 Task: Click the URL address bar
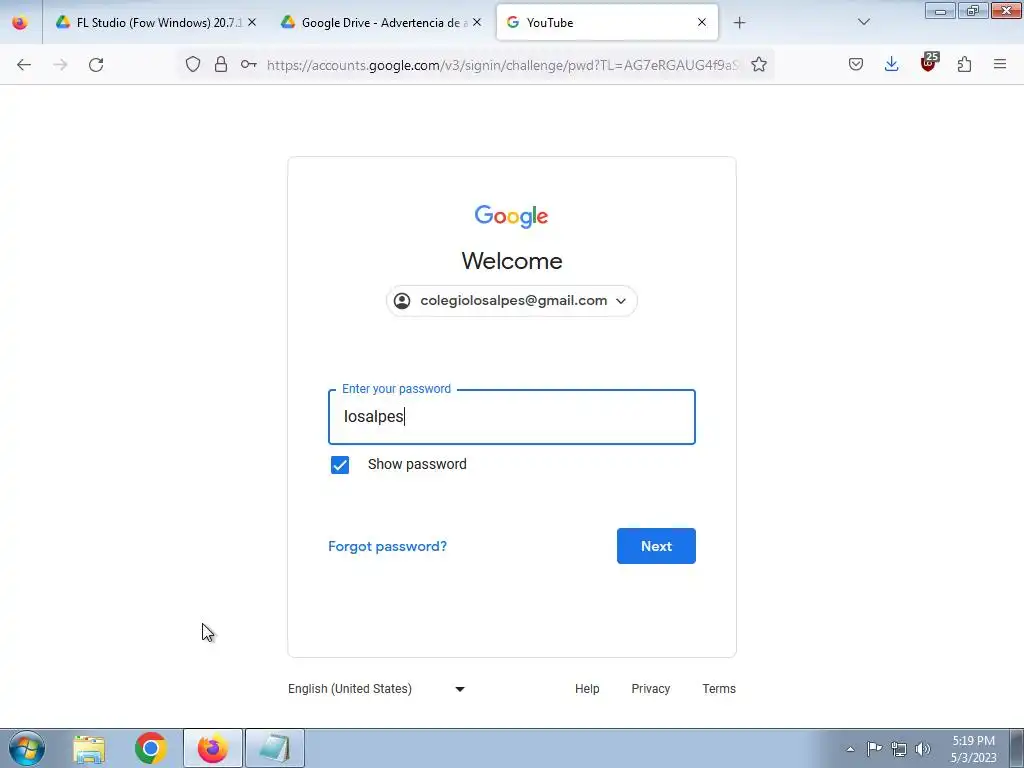(503, 65)
